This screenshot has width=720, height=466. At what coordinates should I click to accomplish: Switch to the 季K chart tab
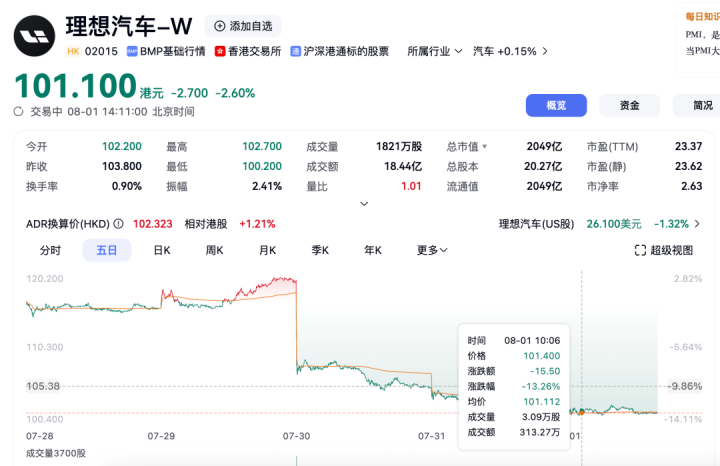[x=320, y=250]
